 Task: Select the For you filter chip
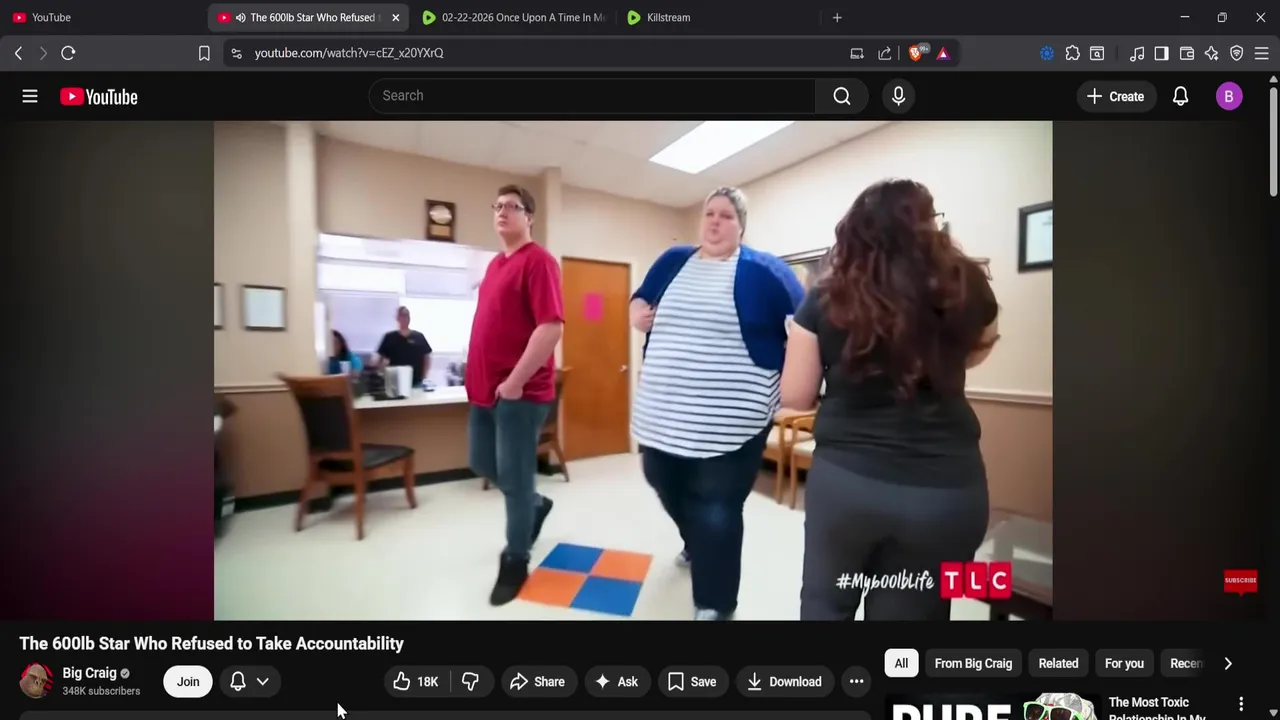coord(1124,663)
